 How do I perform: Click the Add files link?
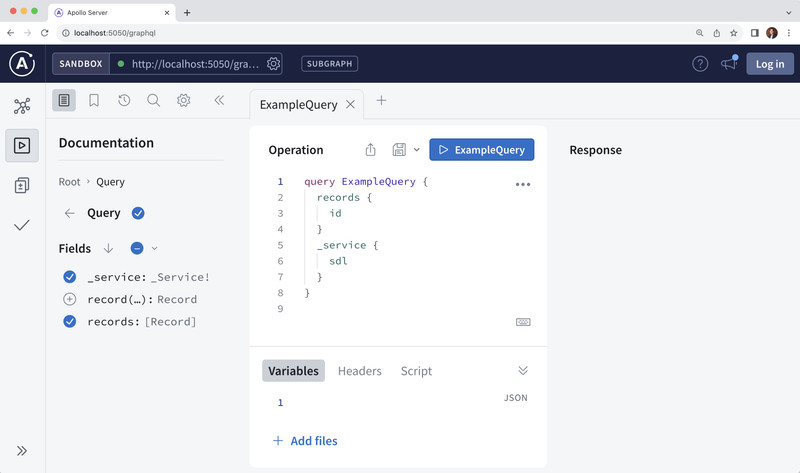[305, 441]
